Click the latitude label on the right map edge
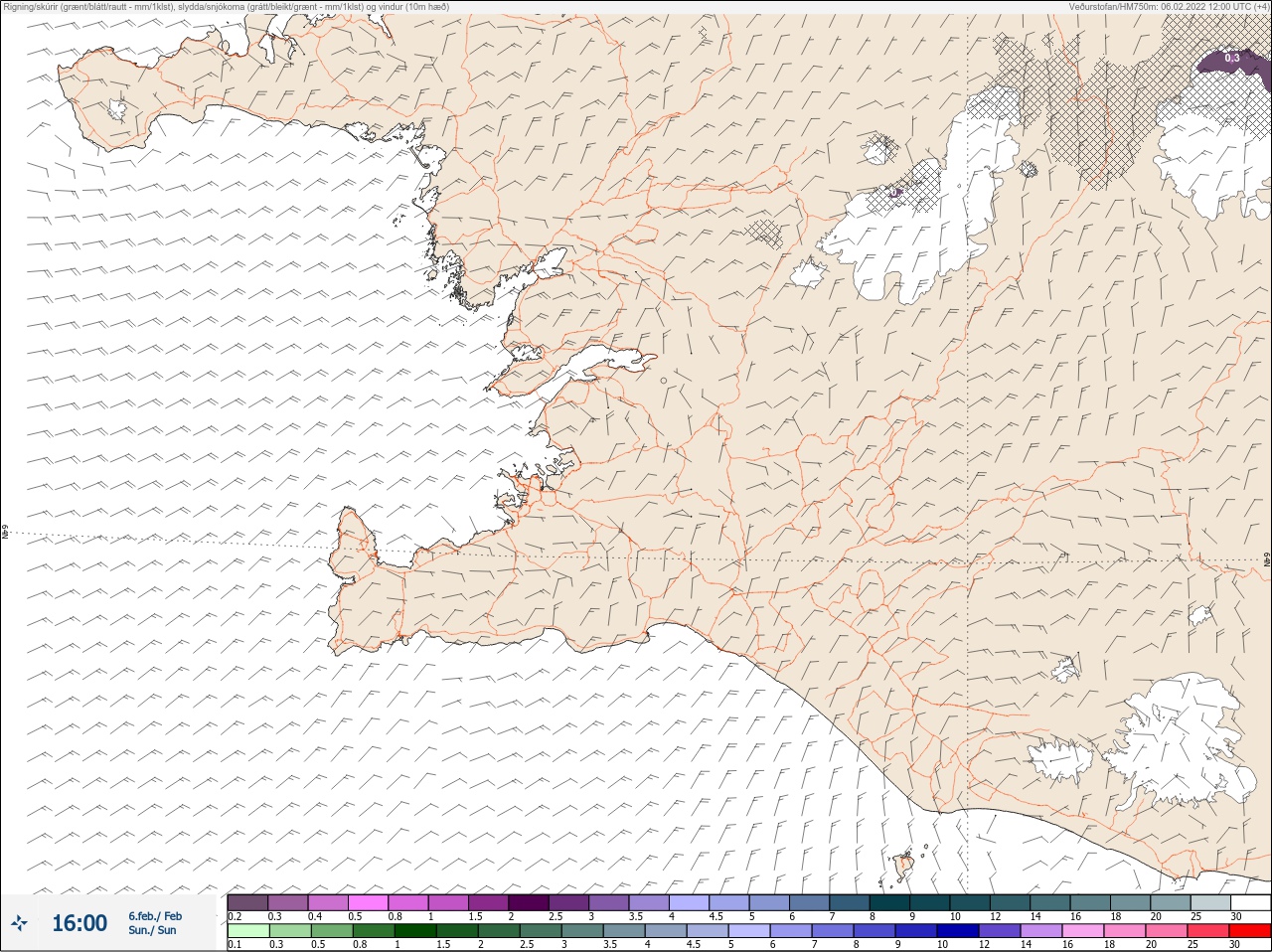 point(1266,559)
